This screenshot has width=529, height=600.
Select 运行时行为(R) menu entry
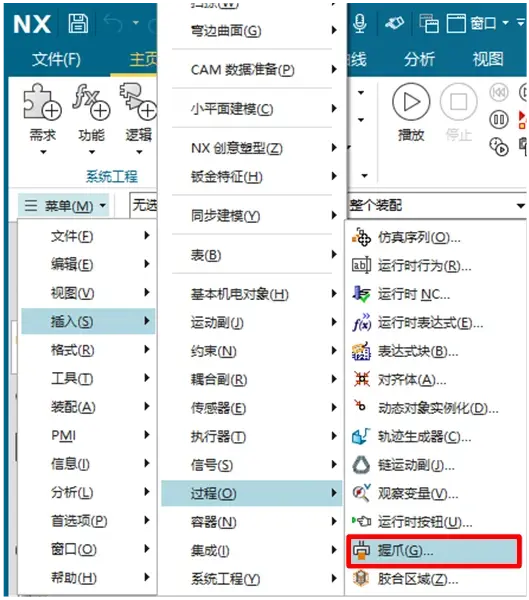(x=435, y=266)
